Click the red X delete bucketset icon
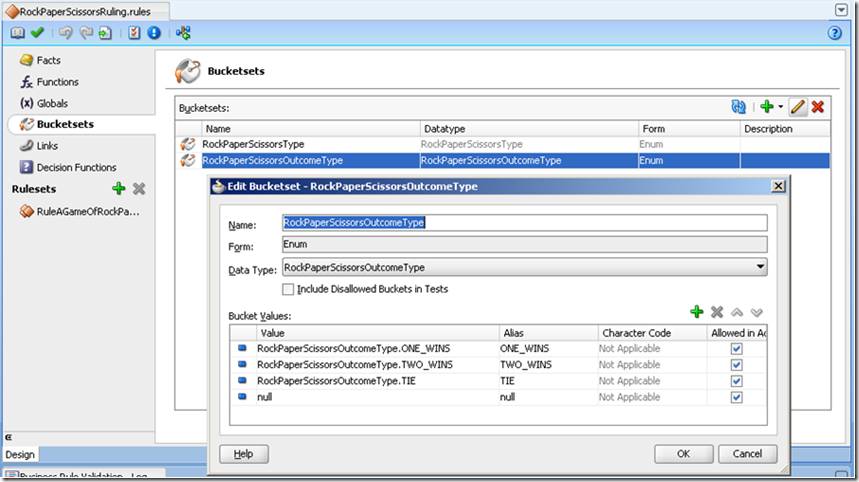Image resolution: width=859 pixels, height=482 pixels. (x=817, y=107)
